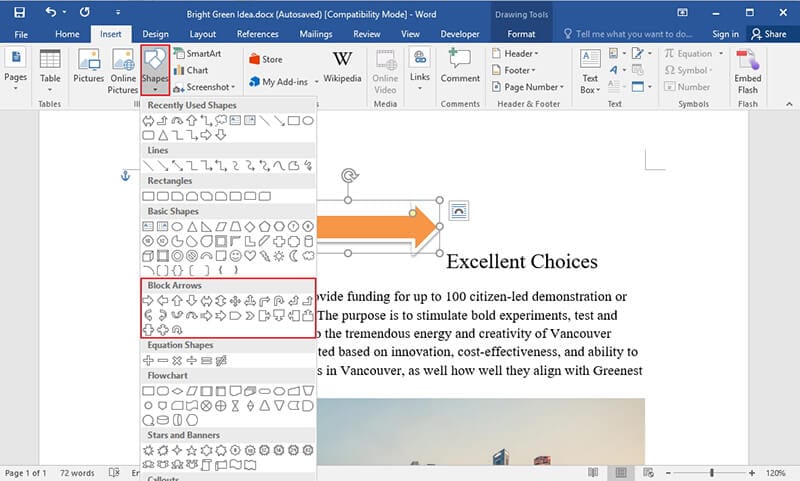This screenshot has height=481, width=800.
Task: Click the zoom slider in status bar
Action: pos(712,472)
